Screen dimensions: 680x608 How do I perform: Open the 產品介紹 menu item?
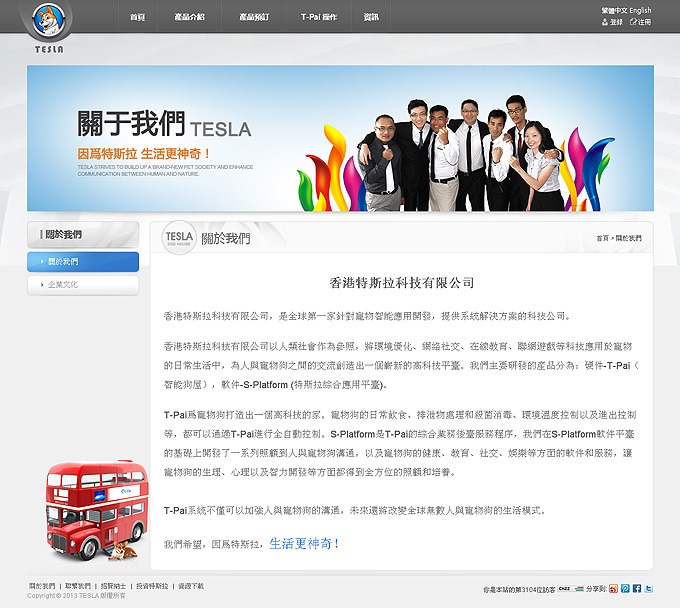[189, 17]
